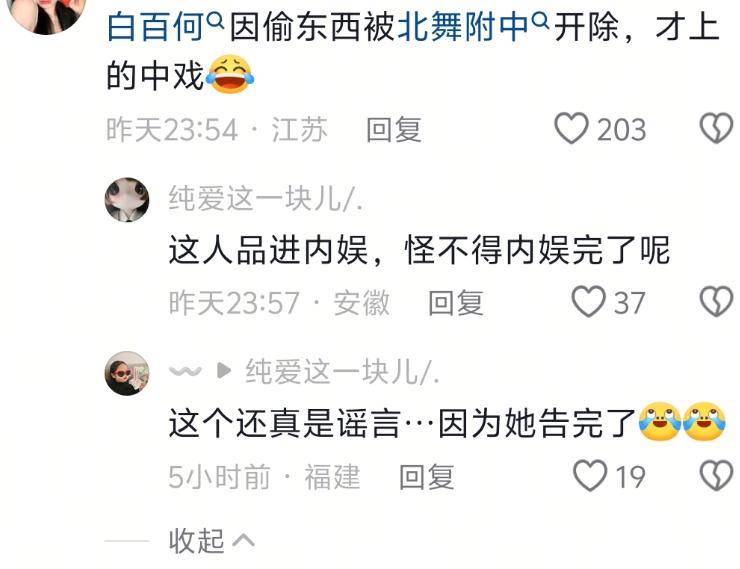Tap the broken heart on the 安徽 reply
This screenshot has height=569, width=740.
point(716,301)
